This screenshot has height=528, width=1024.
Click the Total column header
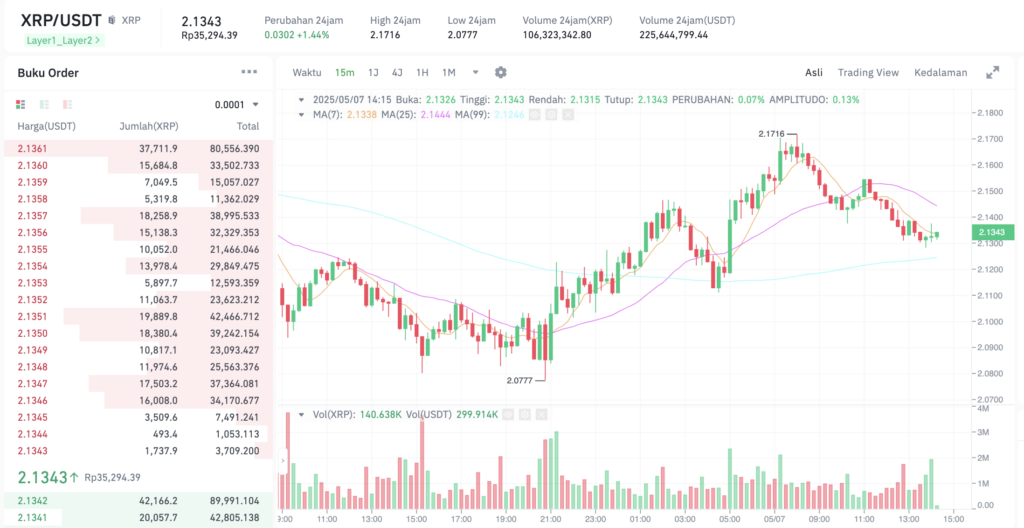[247, 127]
